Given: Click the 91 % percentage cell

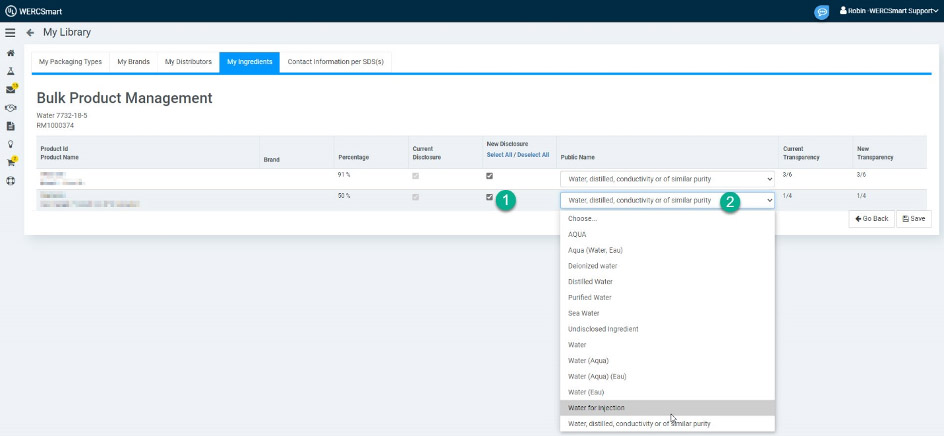Looking at the screenshot, I should click(344, 175).
